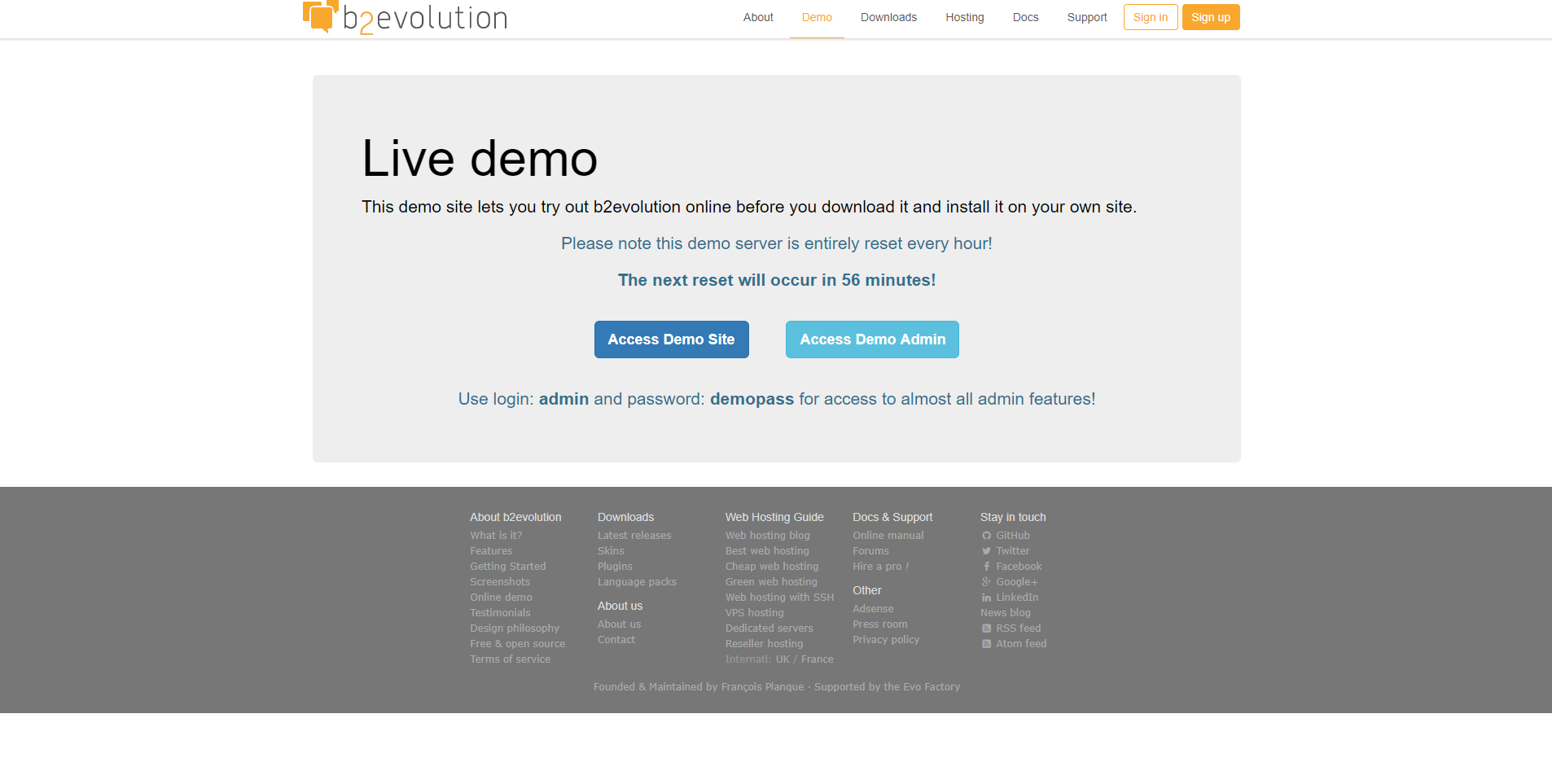Open the Testimonials footer link

(500, 613)
